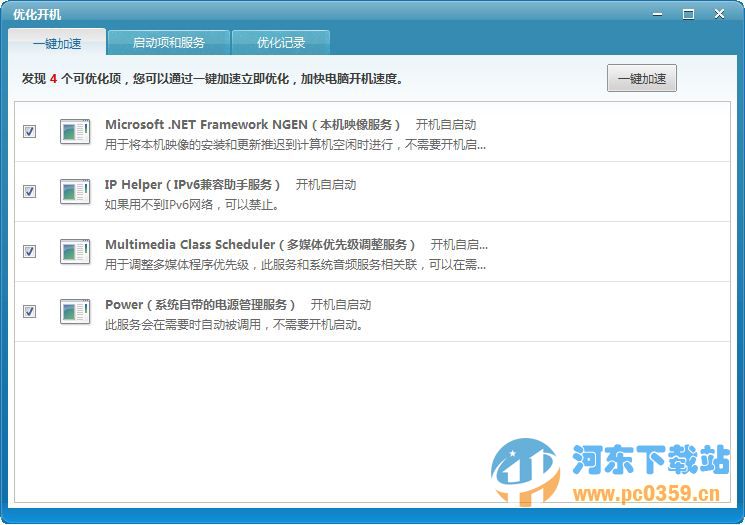
Task: Click 开机自启动 status next to Power
Action: 341,305
